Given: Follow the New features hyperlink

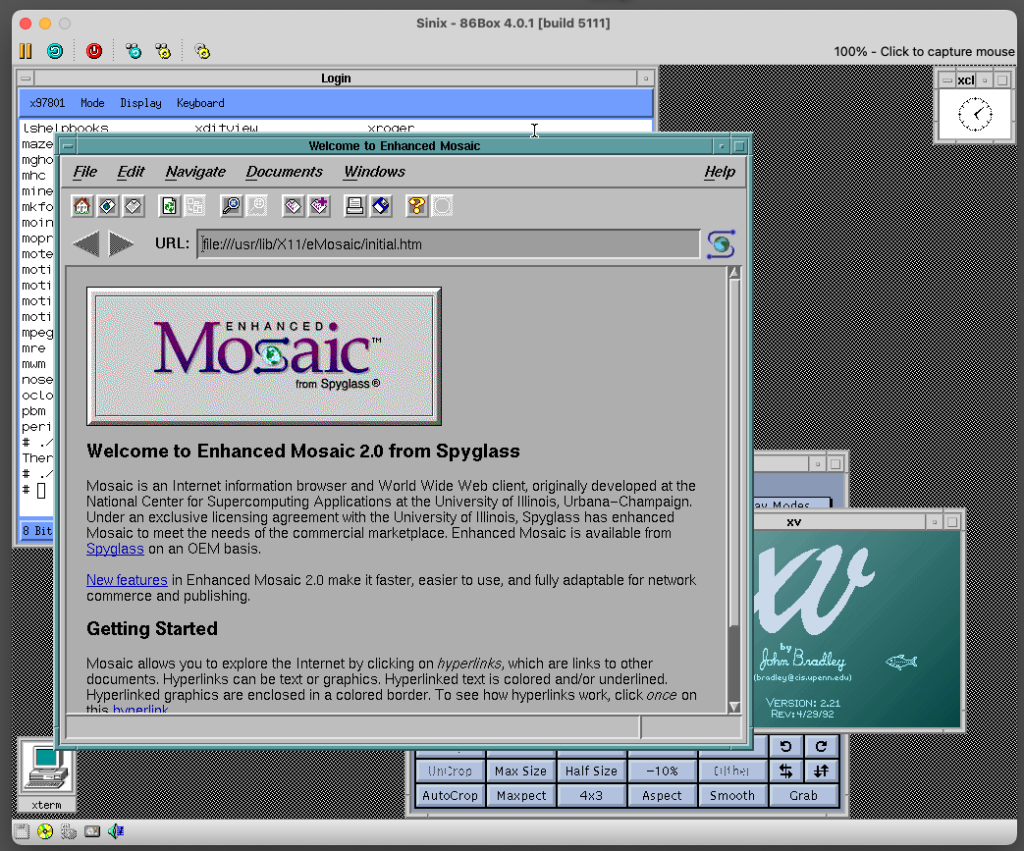Looking at the screenshot, I should 126,580.
